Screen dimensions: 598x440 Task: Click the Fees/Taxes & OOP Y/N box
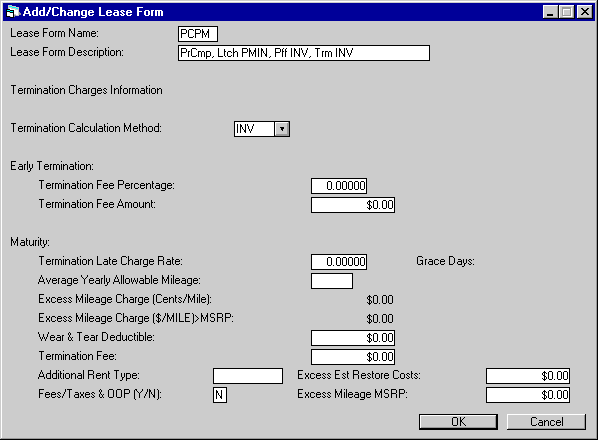pos(220,395)
